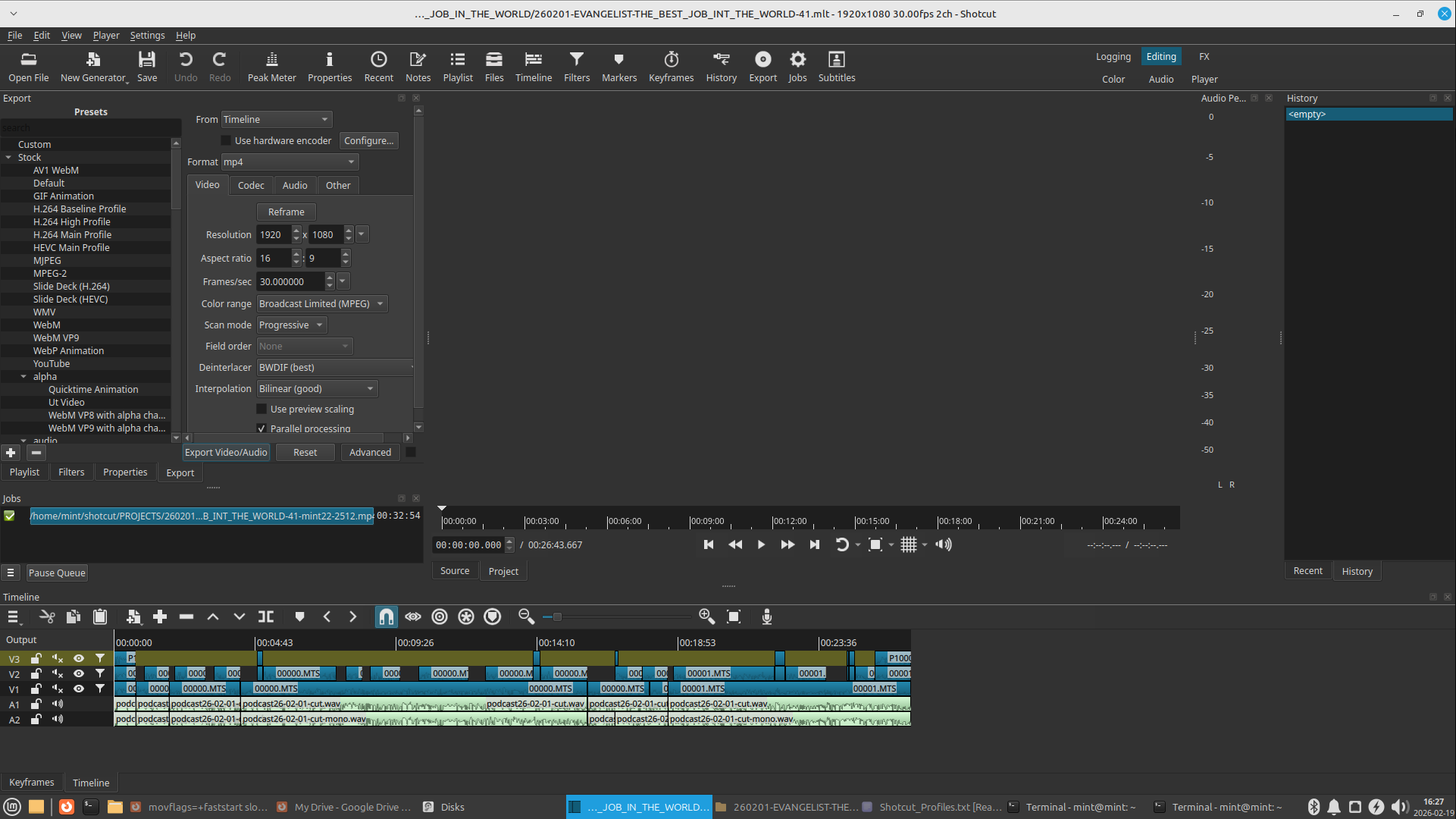Click the Subtitles toolbar icon
Screen dimensions: 1456x819
click(836, 66)
